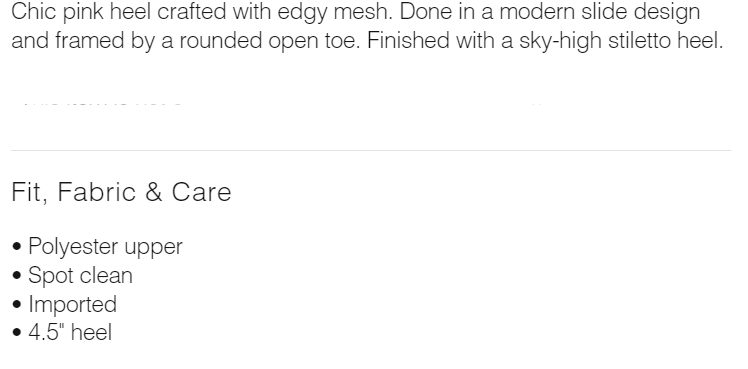Click the phrase rounded open toe
This screenshot has height=369, width=748.
(269, 41)
